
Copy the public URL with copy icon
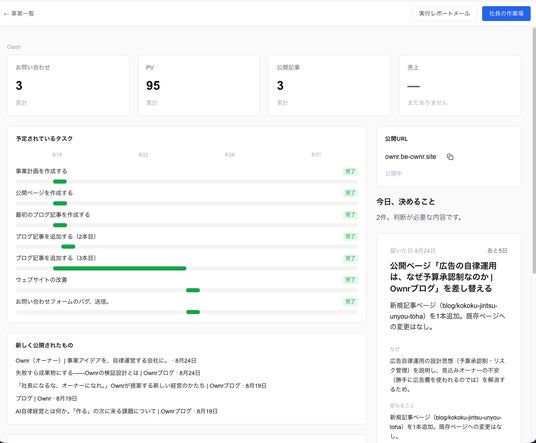(450, 157)
